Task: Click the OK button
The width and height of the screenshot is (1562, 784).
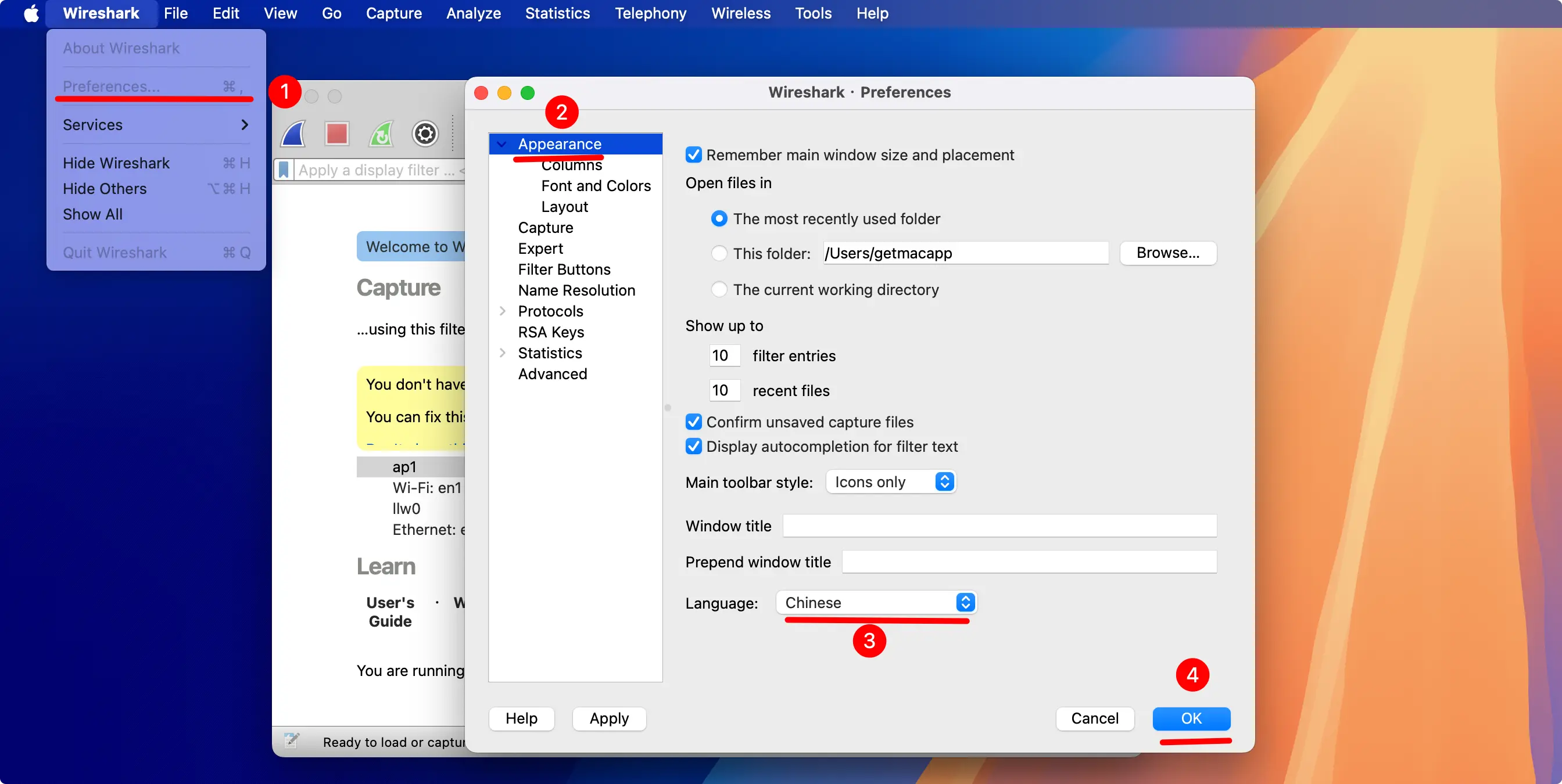Action: [1191, 718]
